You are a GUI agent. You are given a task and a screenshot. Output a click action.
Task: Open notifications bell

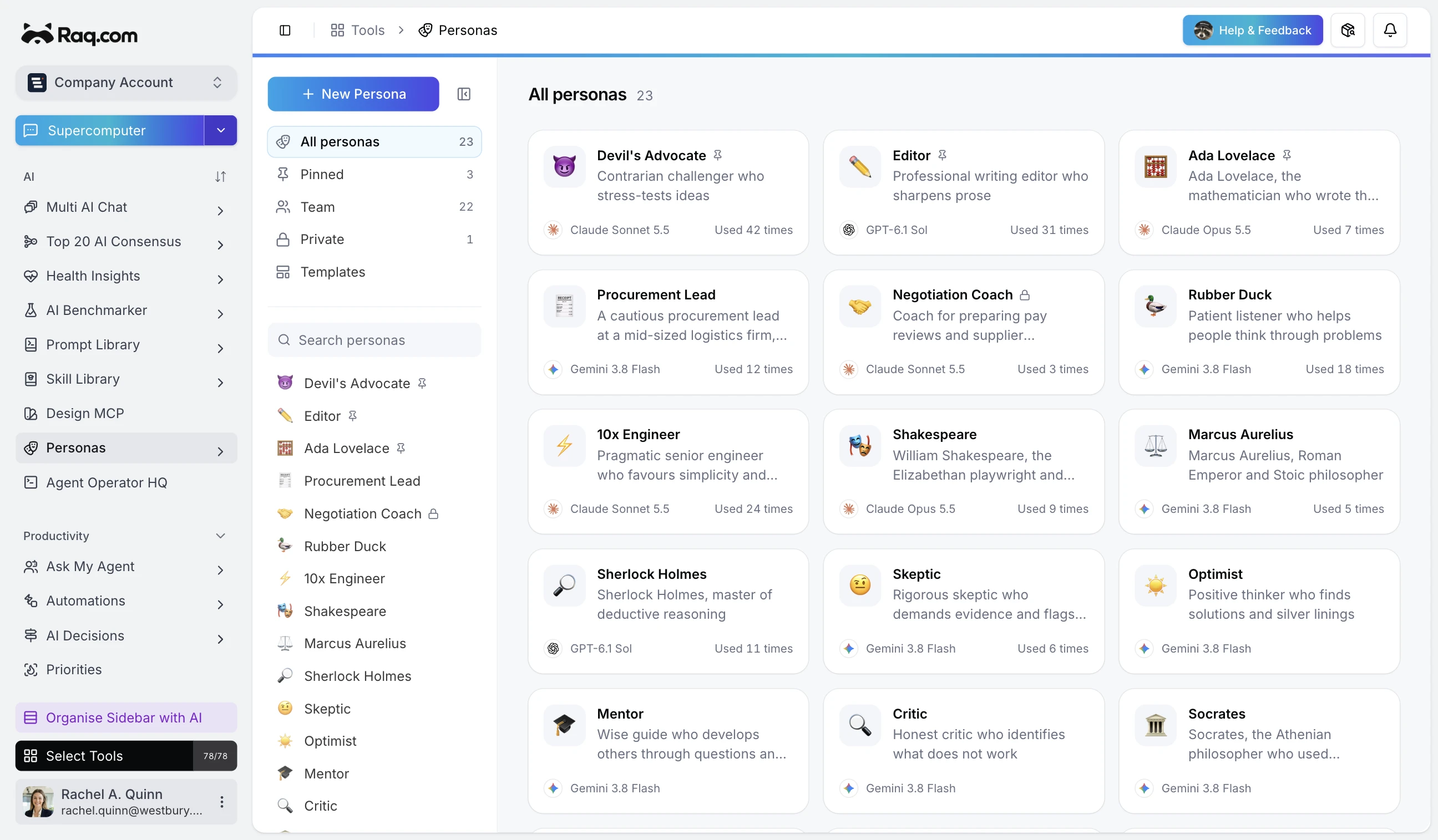click(1390, 30)
